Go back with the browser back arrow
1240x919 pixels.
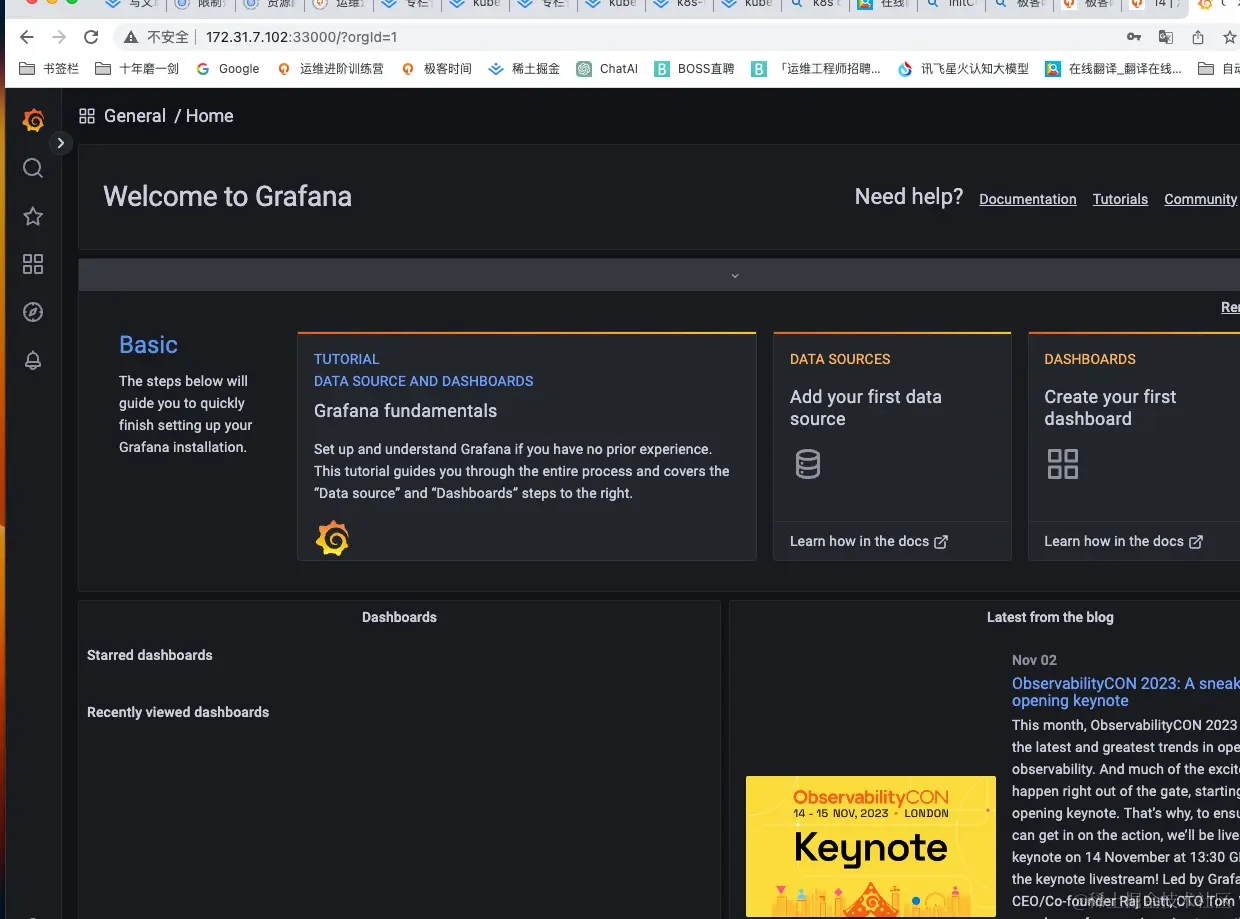26,37
